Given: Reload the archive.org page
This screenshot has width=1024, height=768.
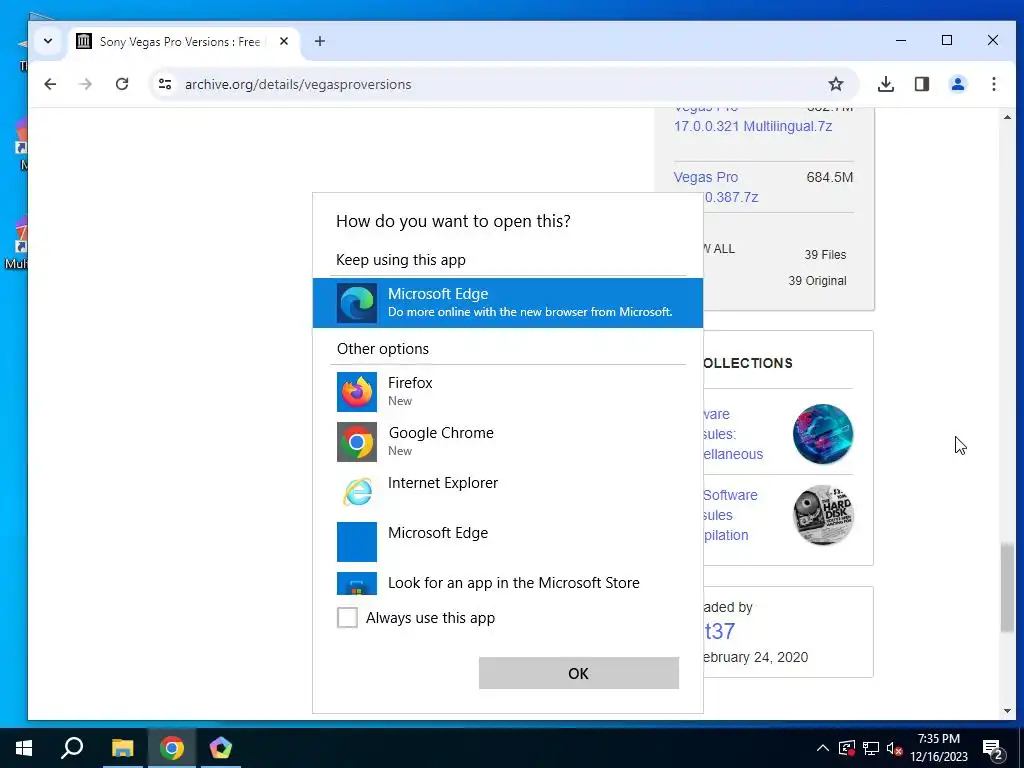Looking at the screenshot, I should coord(121,84).
